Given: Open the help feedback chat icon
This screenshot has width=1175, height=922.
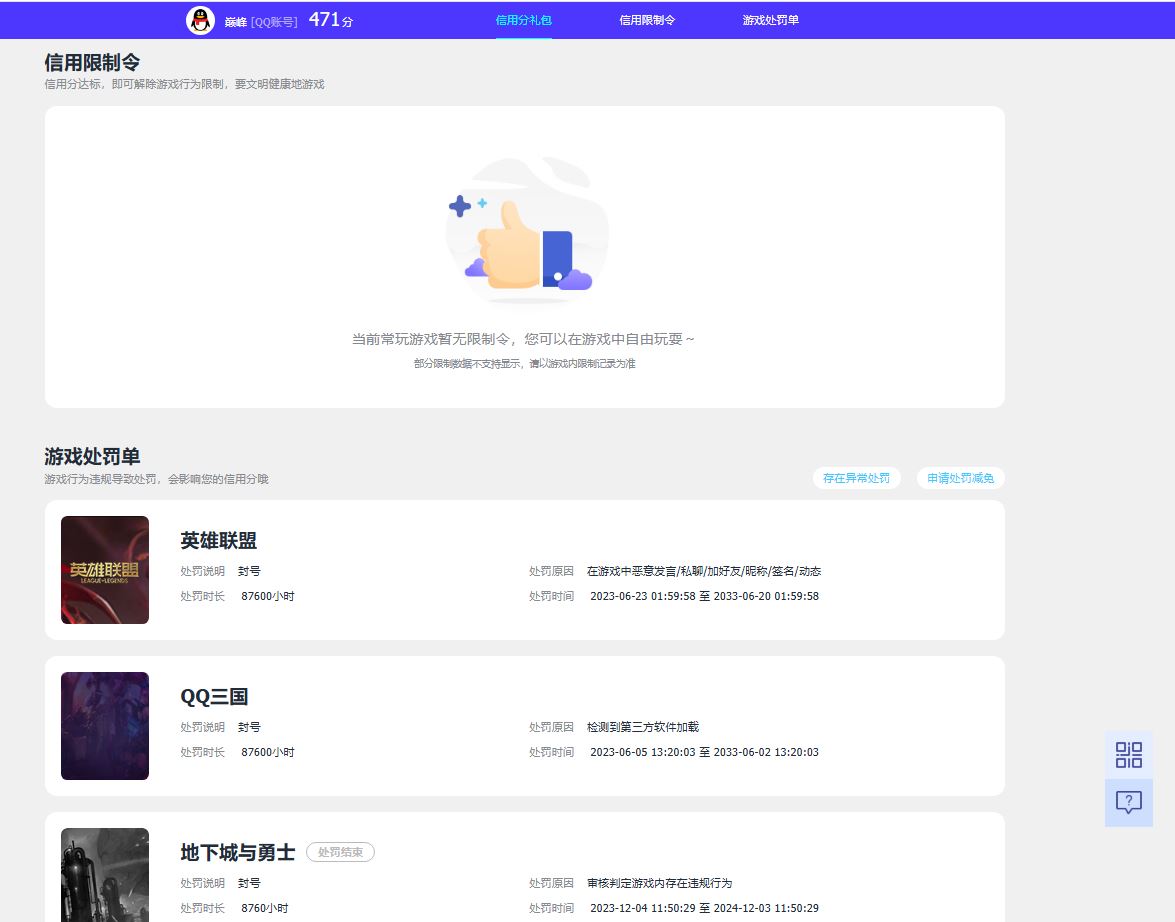Looking at the screenshot, I should coord(1128,802).
